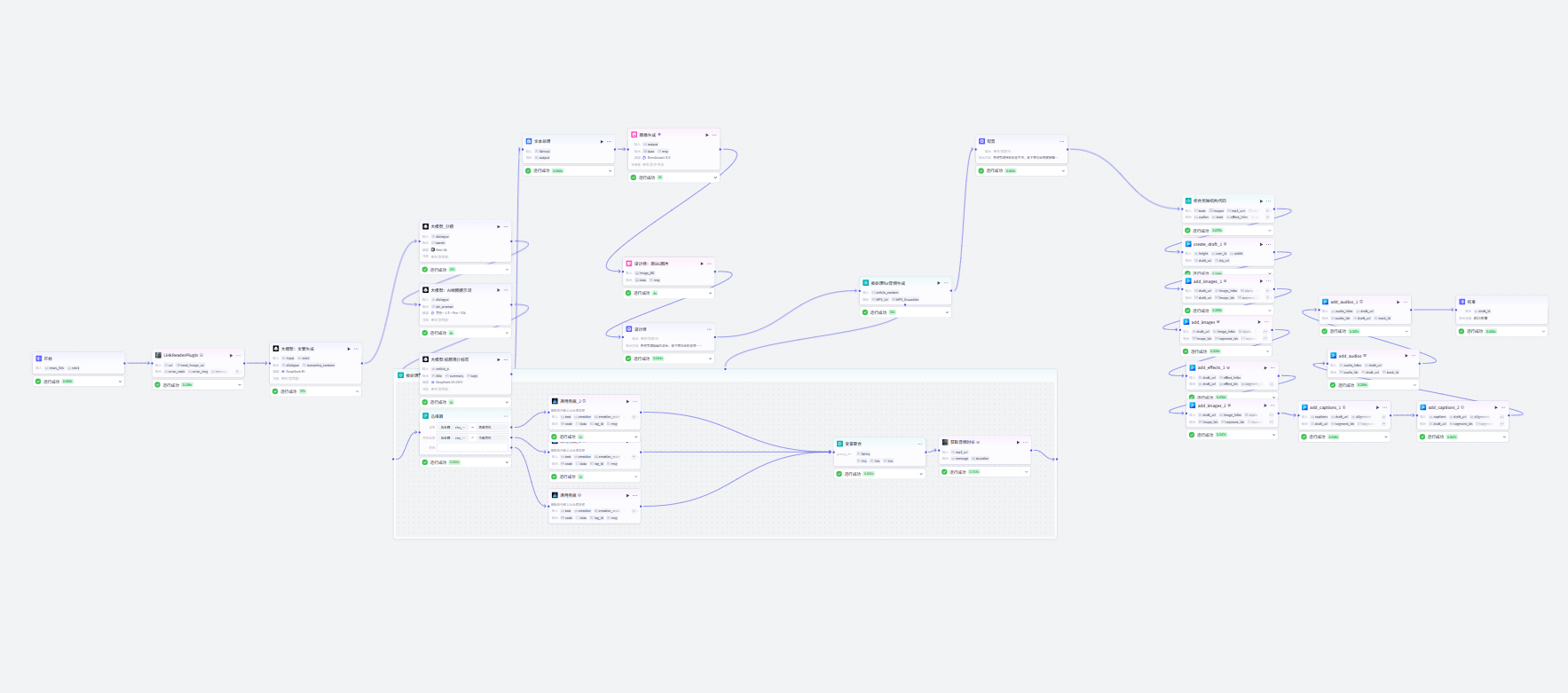Image resolution: width=1568 pixels, height=693 pixels.
Task: Select the add_images_1 node title
Action: click(1208, 281)
